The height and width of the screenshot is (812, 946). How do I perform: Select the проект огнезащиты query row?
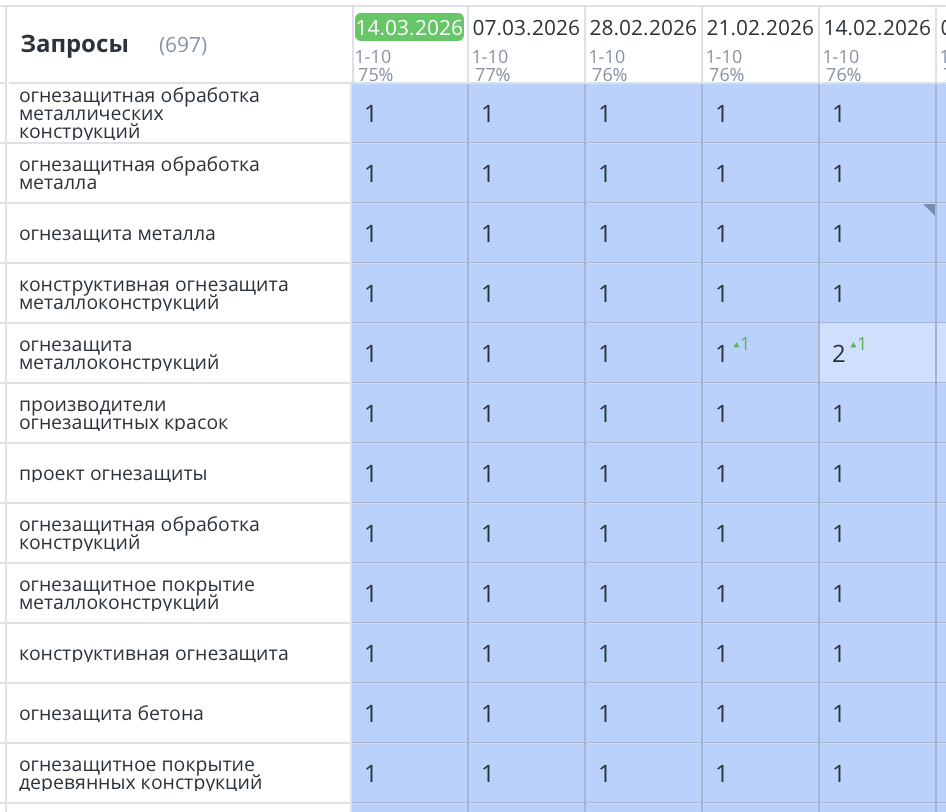click(x=113, y=473)
